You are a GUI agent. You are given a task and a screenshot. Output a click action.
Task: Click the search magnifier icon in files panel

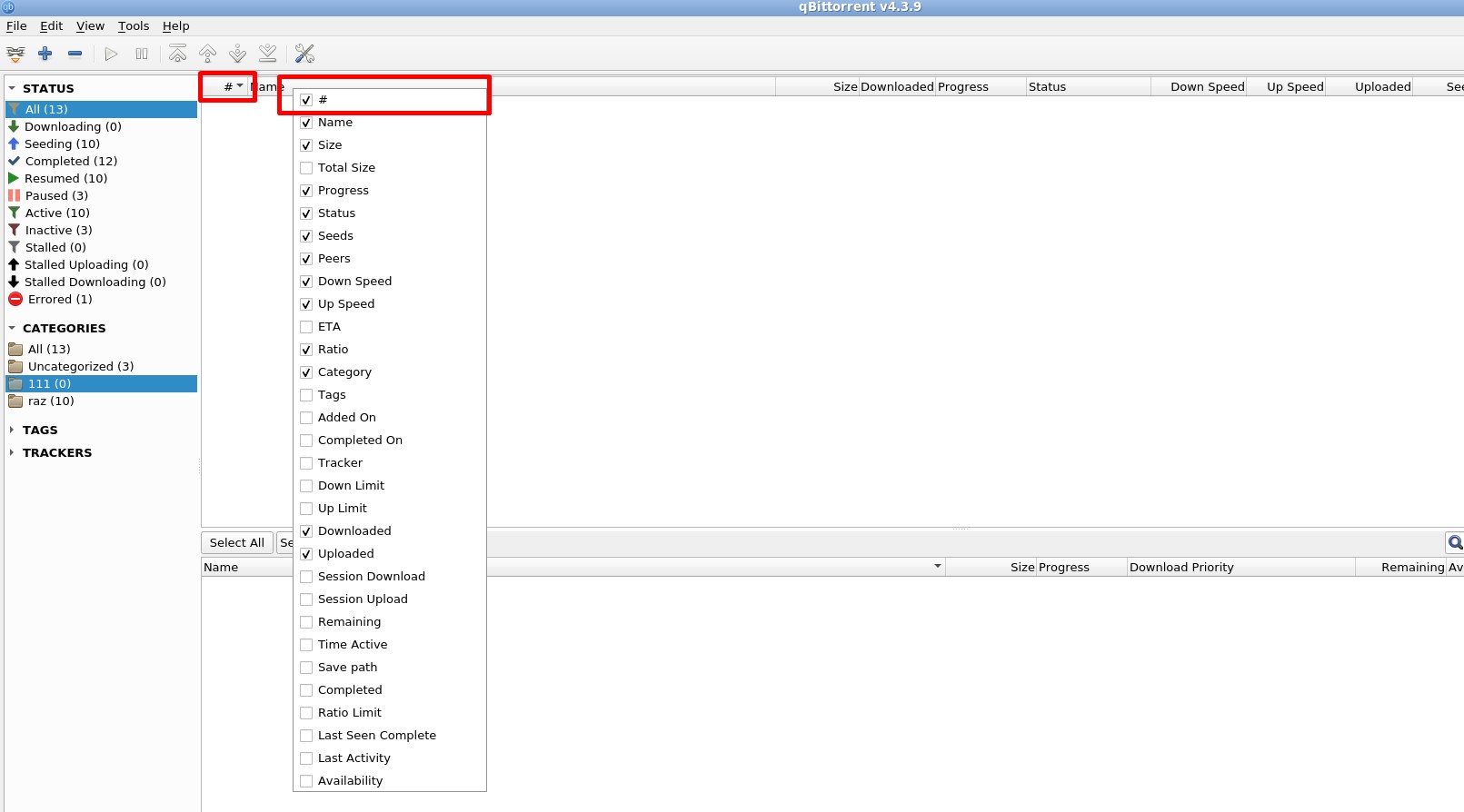tap(1455, 542)
